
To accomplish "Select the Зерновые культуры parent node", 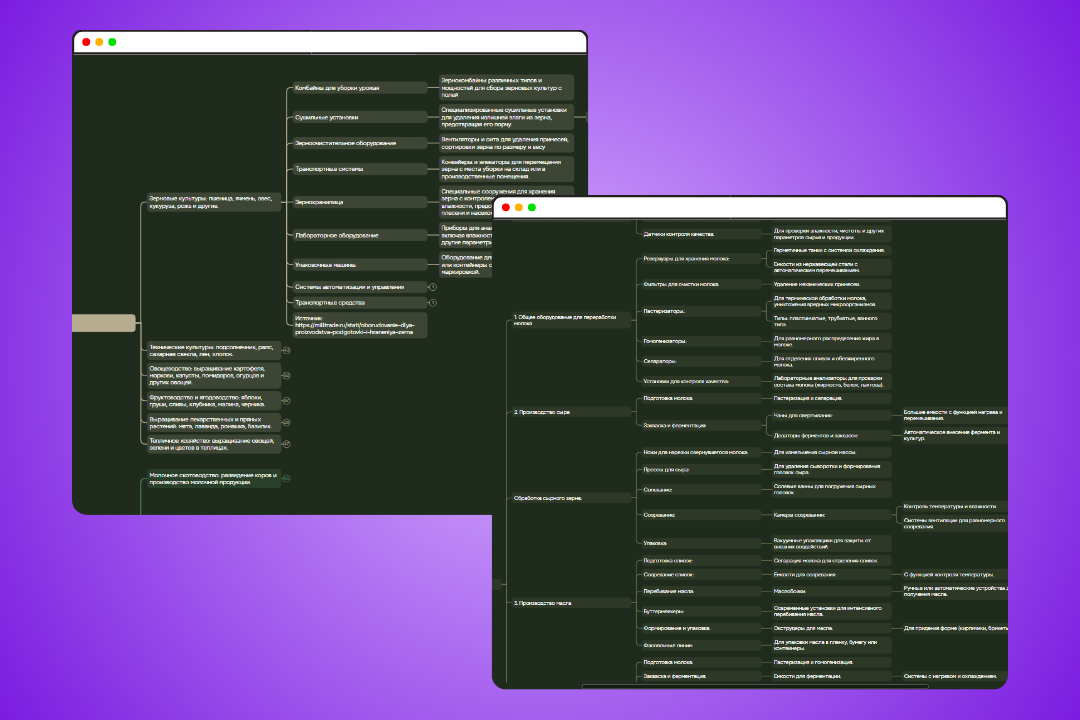I will pyautogui.click(x=214, y=202).
